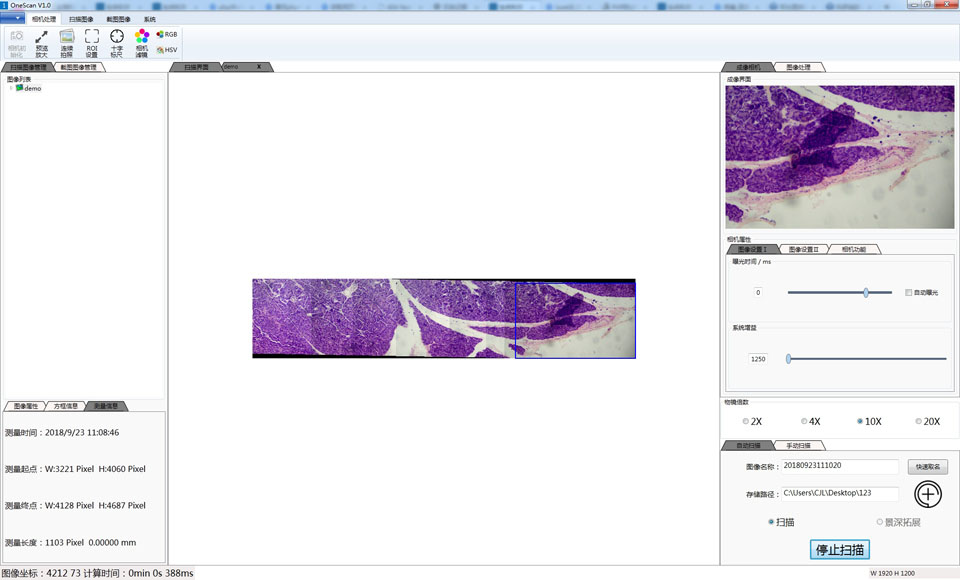Activate the 十字标尺 crosshair ruler
The image size is (960, 580).
[x=117, y=42]
